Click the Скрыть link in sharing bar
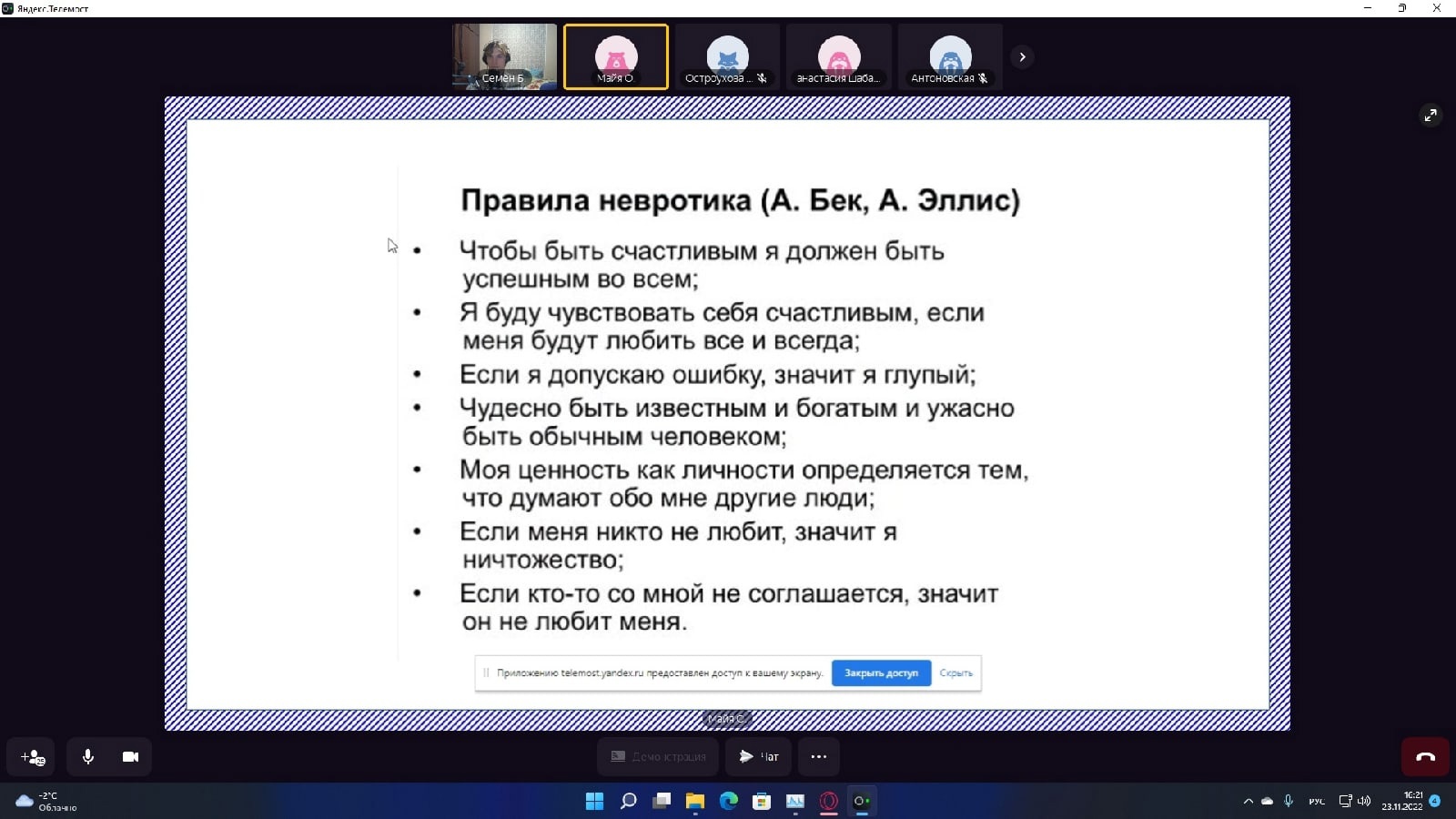1456x819 pixels. tap(955, 673)
